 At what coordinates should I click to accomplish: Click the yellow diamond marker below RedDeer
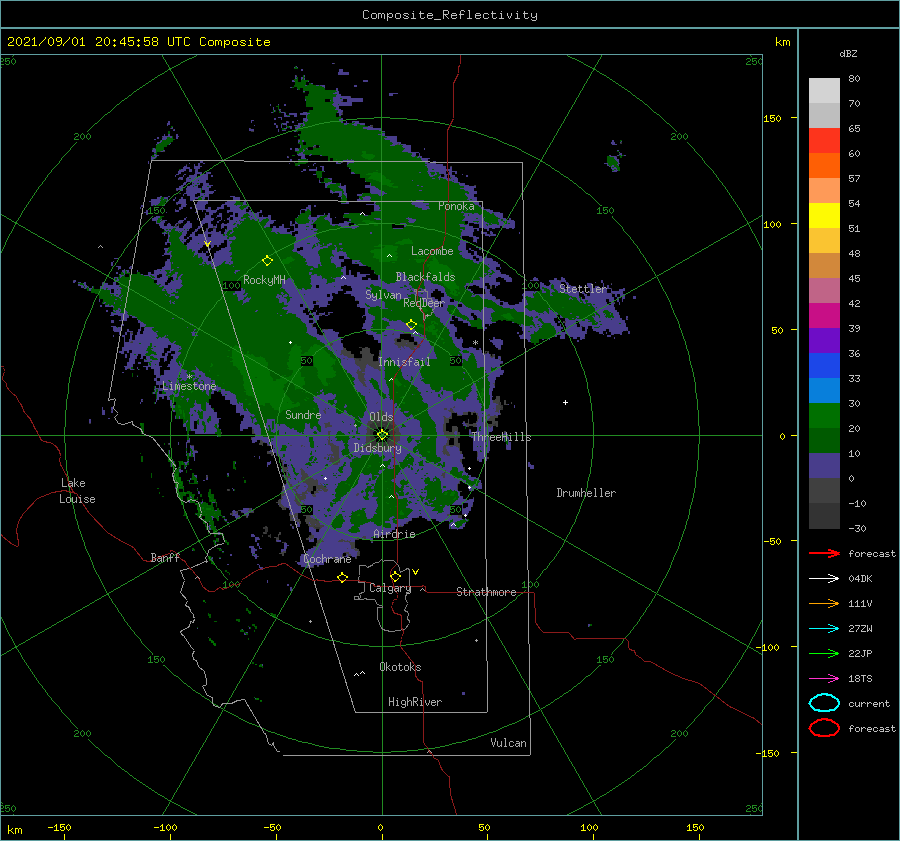pos(411,325)
